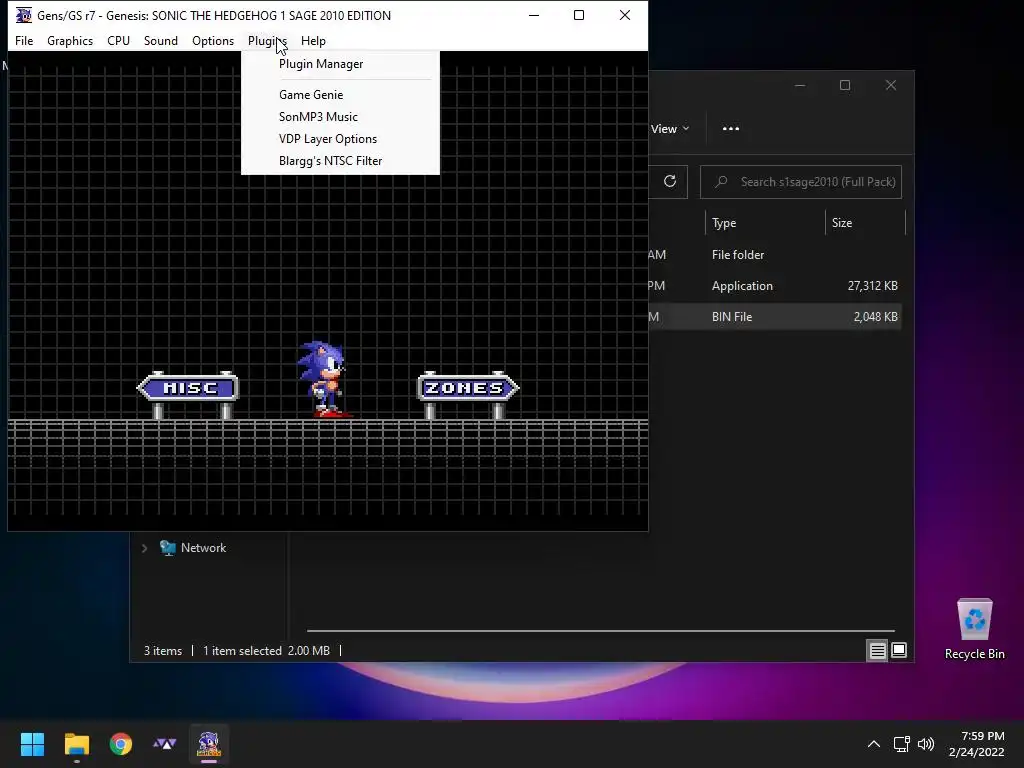Click the MISC signpost in game
1024x768 pixels.
pyautogui.click(x=188, y=394)
